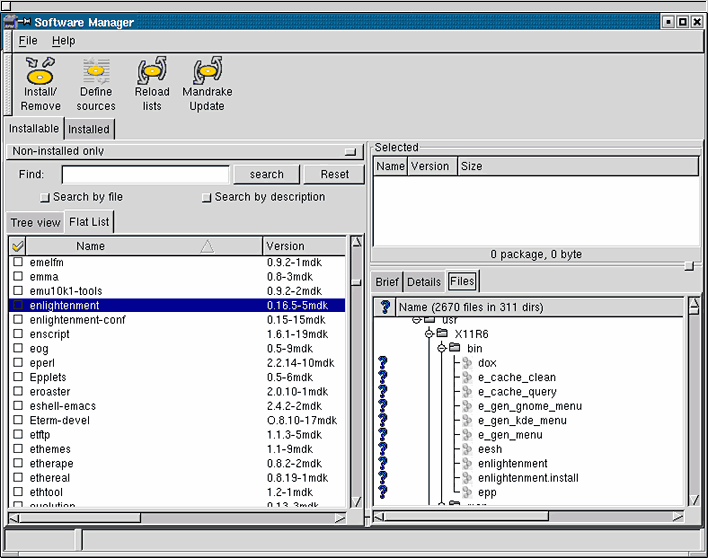The height and width of the screenshot is (558, 708).
Task: Select the Eterm-devel package row
Action: [x=177, y=420]
